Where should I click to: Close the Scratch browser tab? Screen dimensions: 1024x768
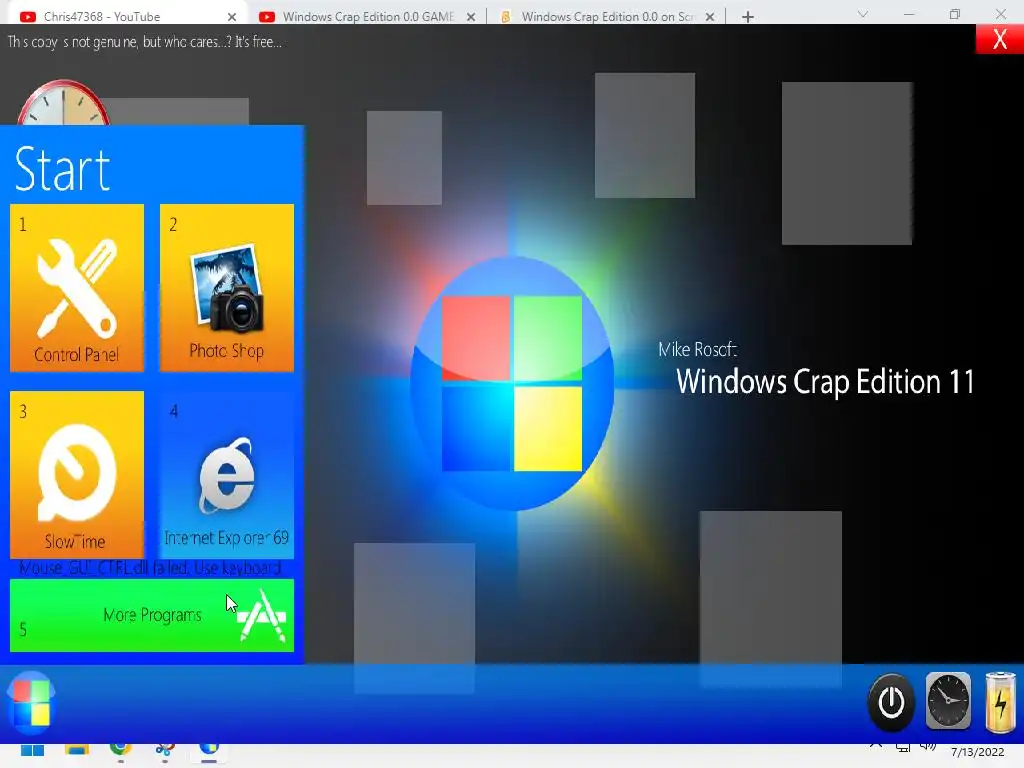[x=710, y=17]
